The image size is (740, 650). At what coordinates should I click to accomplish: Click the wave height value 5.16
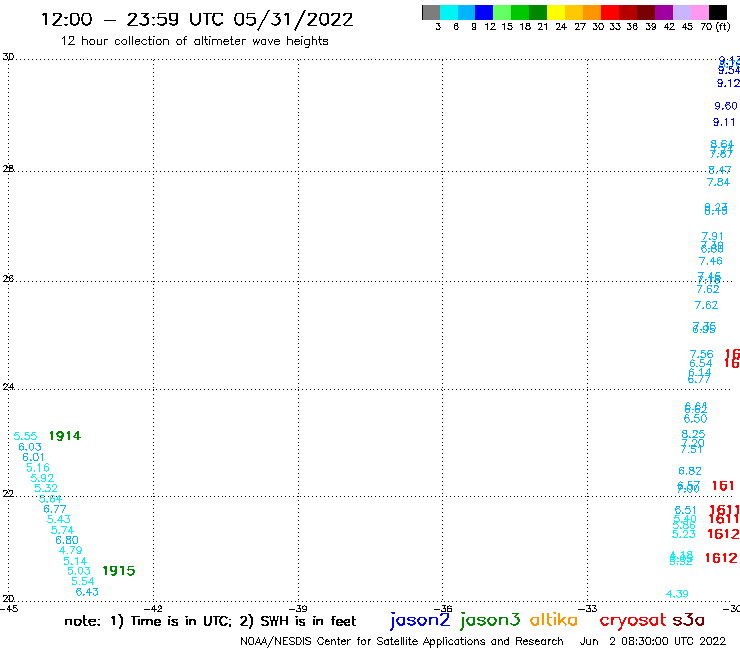[x=38, y=467]
